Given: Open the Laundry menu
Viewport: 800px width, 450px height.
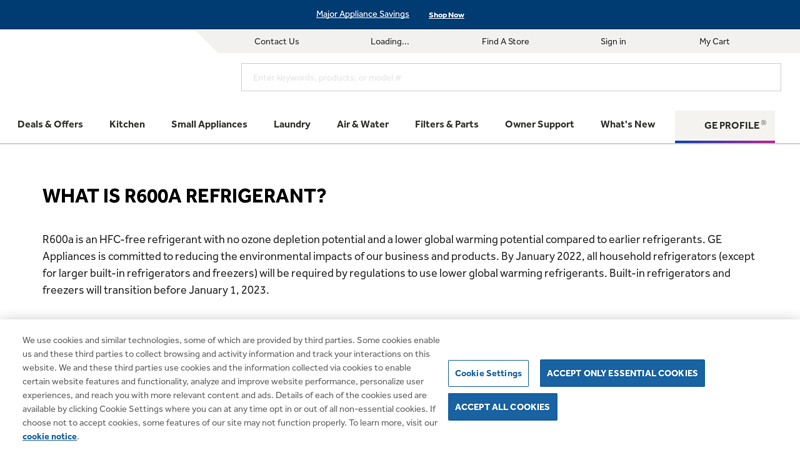Looking at the screenshot, I should coord(292,124).
